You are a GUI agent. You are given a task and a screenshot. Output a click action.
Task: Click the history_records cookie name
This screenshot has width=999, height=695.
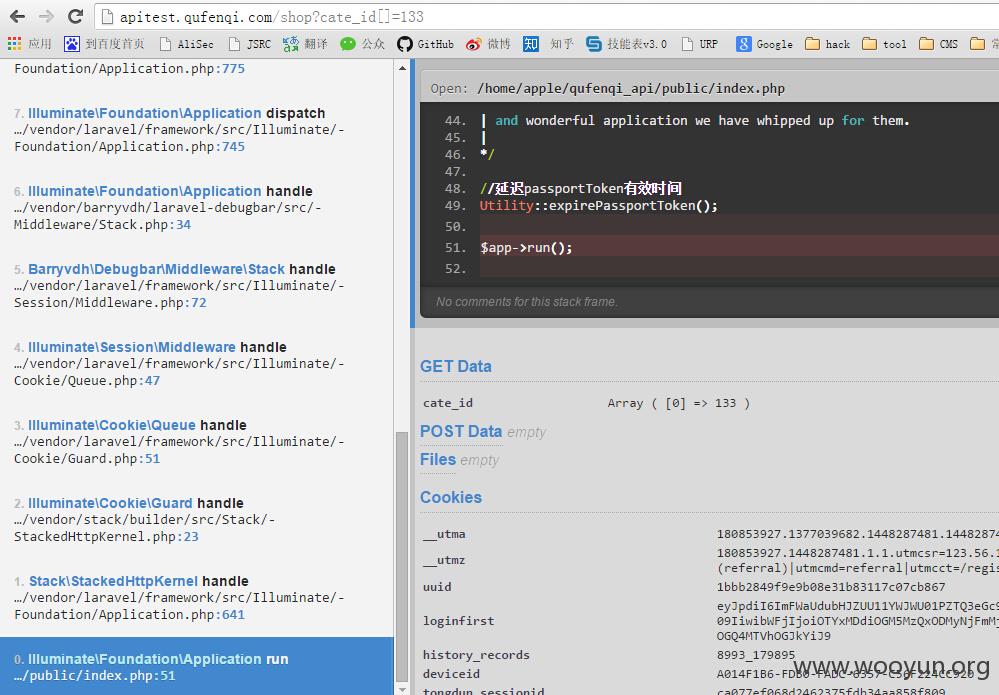(x=476, y=655)
